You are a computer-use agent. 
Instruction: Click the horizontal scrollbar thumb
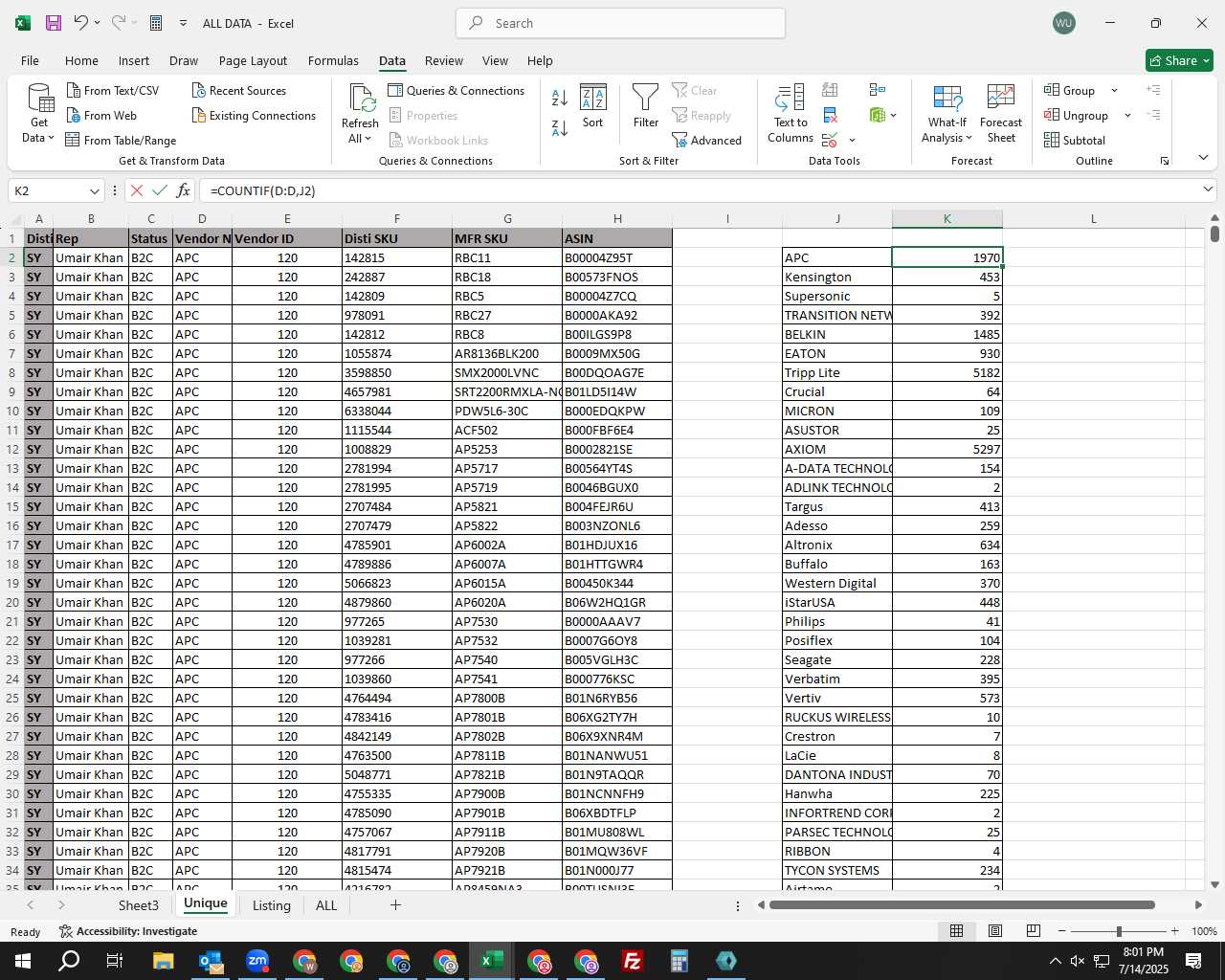click(x=962, y=904)
